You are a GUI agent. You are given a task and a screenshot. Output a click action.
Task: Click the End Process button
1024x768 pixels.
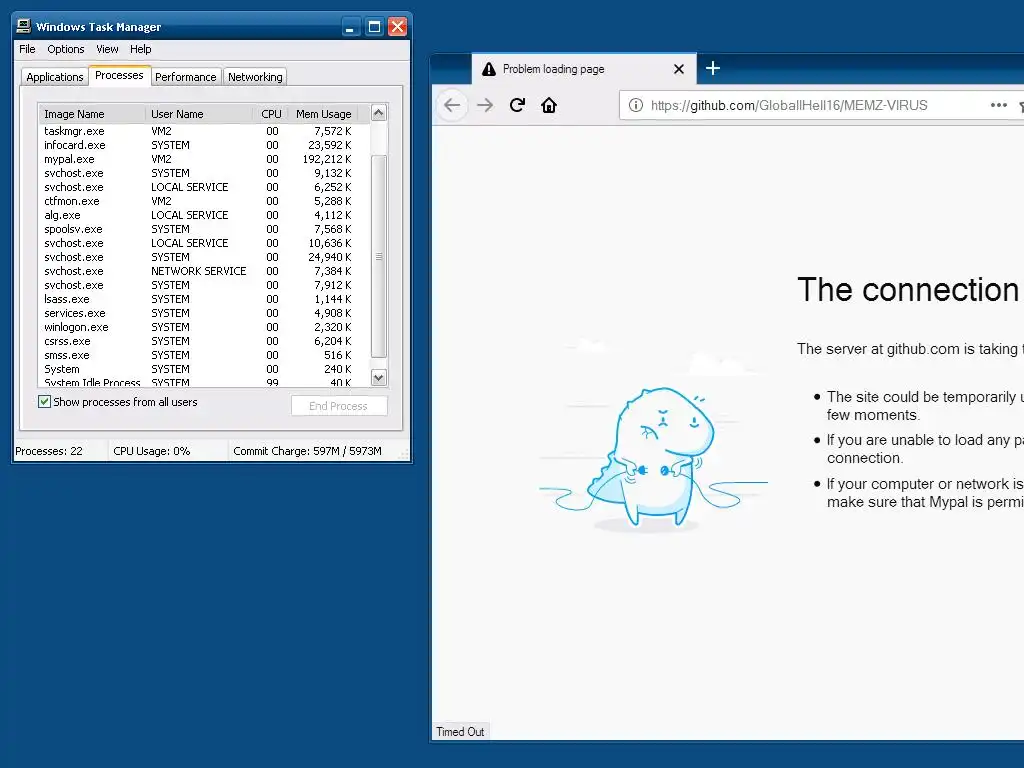pos(339,406)
